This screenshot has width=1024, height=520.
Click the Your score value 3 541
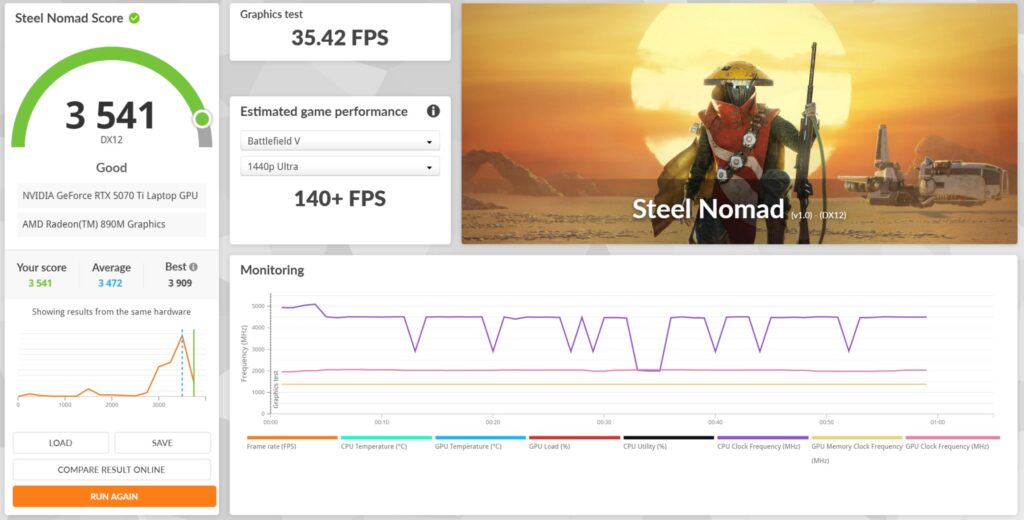40,284
